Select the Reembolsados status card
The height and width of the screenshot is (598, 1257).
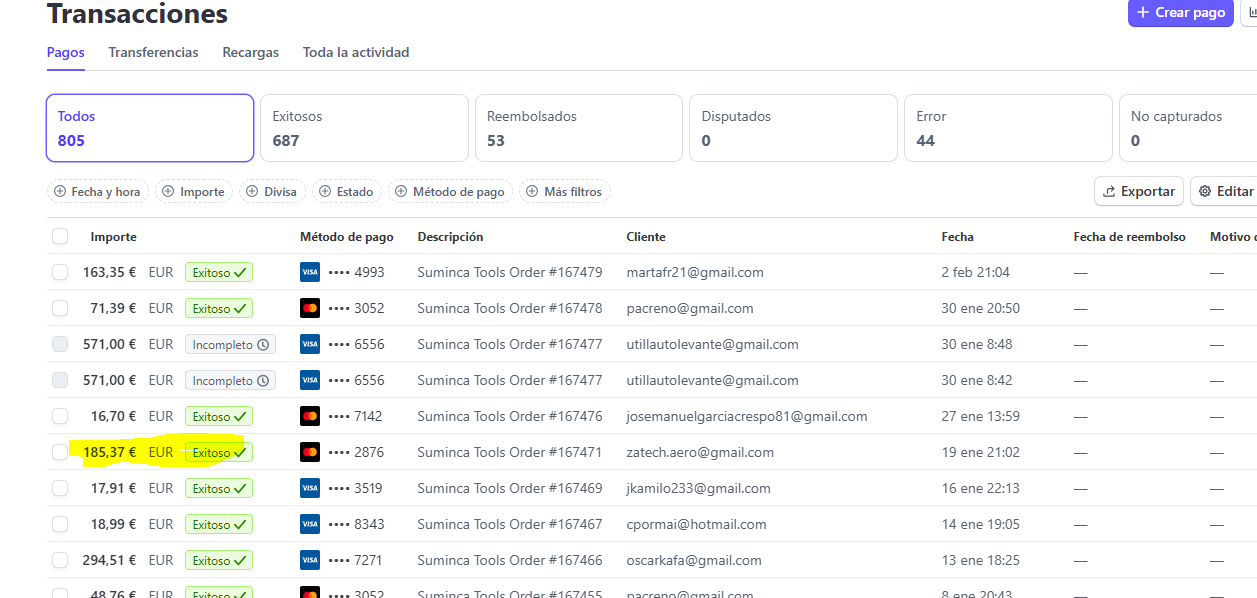pyautogui.click(x=578, y=128)
